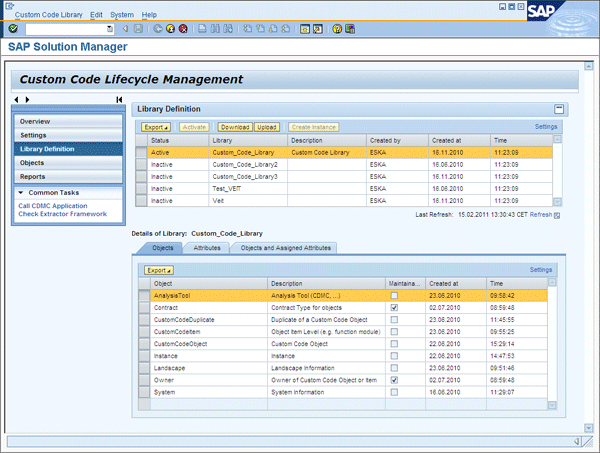Click the Print toolbar icon
This screenshot has width=600, height=453.
(202, 29)
